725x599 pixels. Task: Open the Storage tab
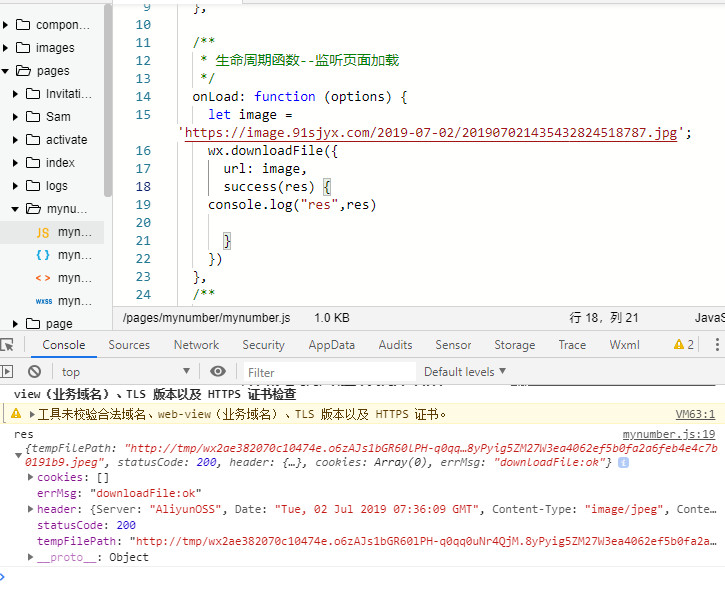[515, 345]
